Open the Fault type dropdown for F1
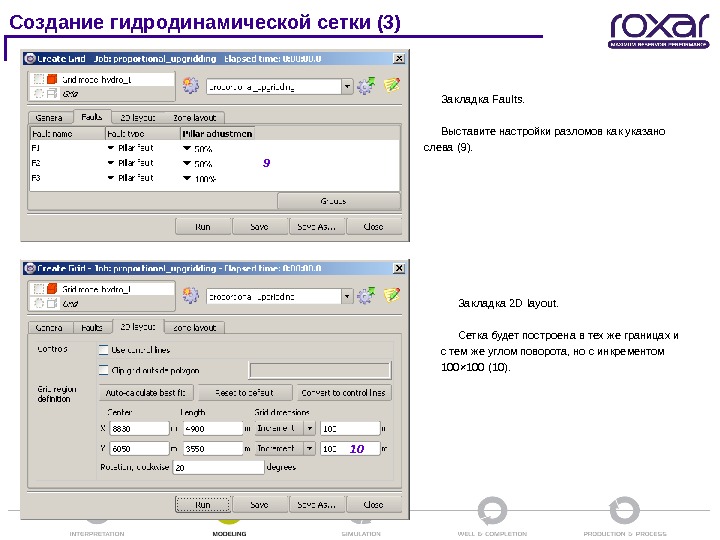 coord(111,148)
